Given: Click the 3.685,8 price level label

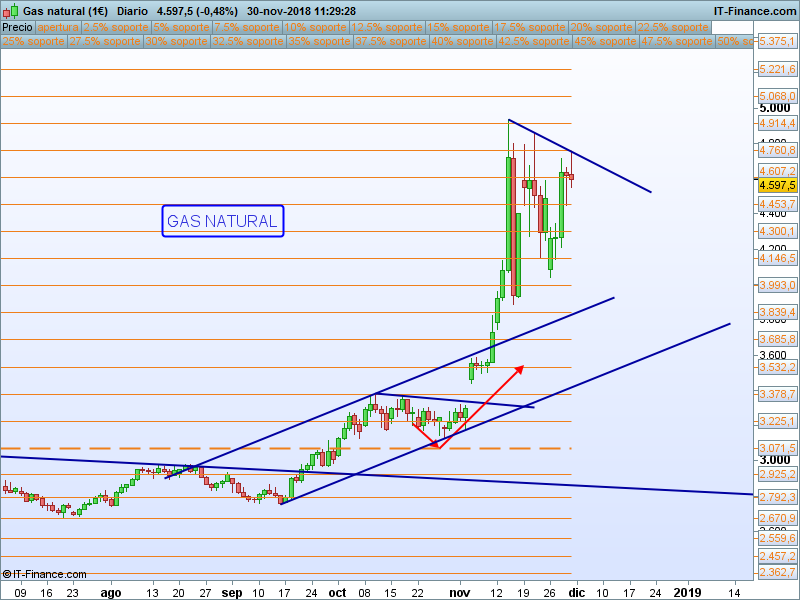Looking at the screenshot, I should pos(777,339).
